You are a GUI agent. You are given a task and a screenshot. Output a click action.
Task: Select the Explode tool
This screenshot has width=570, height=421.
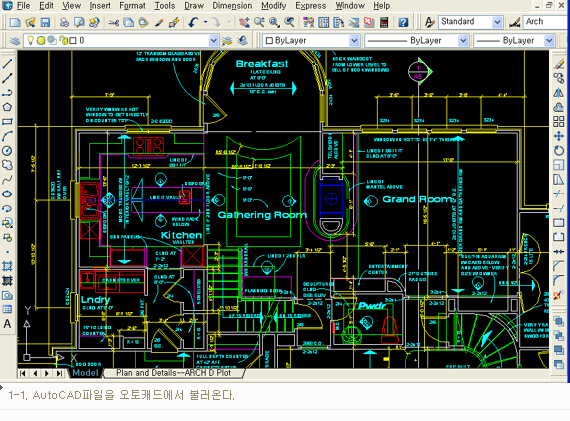pyautogui.click(x=559, y=295)
